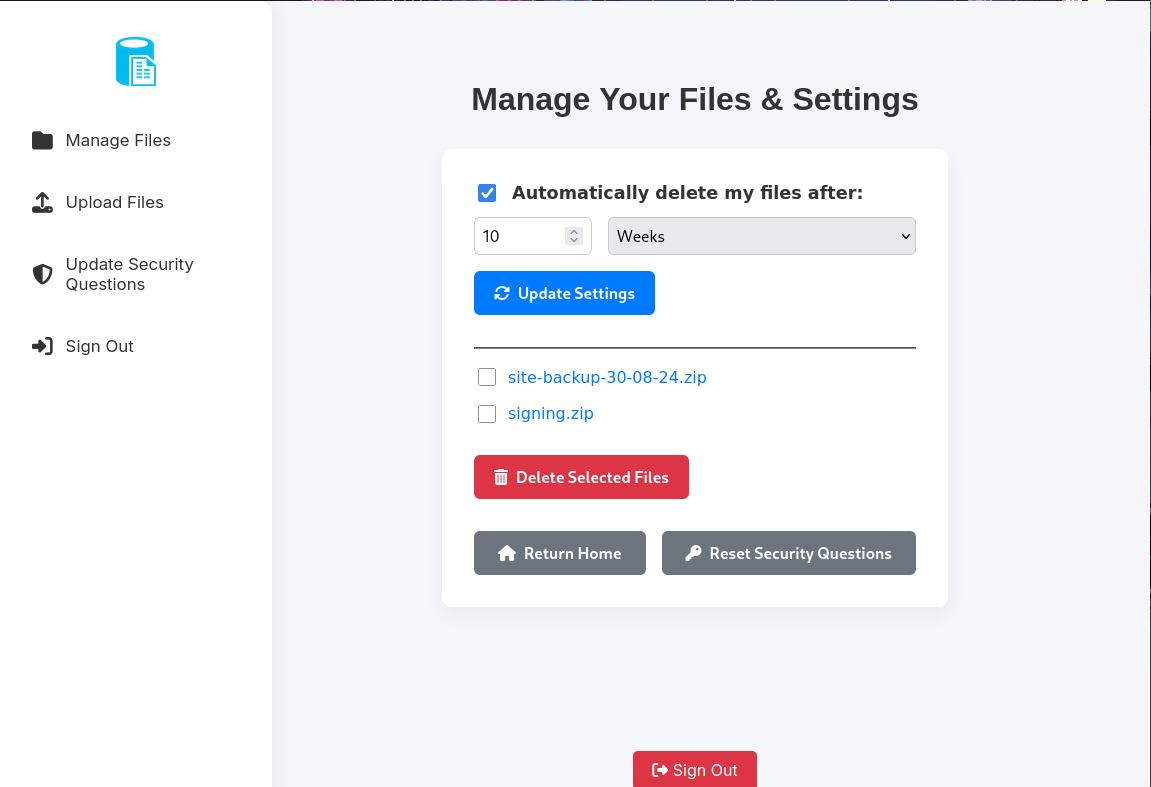Tick the signing.zip checkbox
Screen dimensions: 1151x787
[x=487, y=414]
